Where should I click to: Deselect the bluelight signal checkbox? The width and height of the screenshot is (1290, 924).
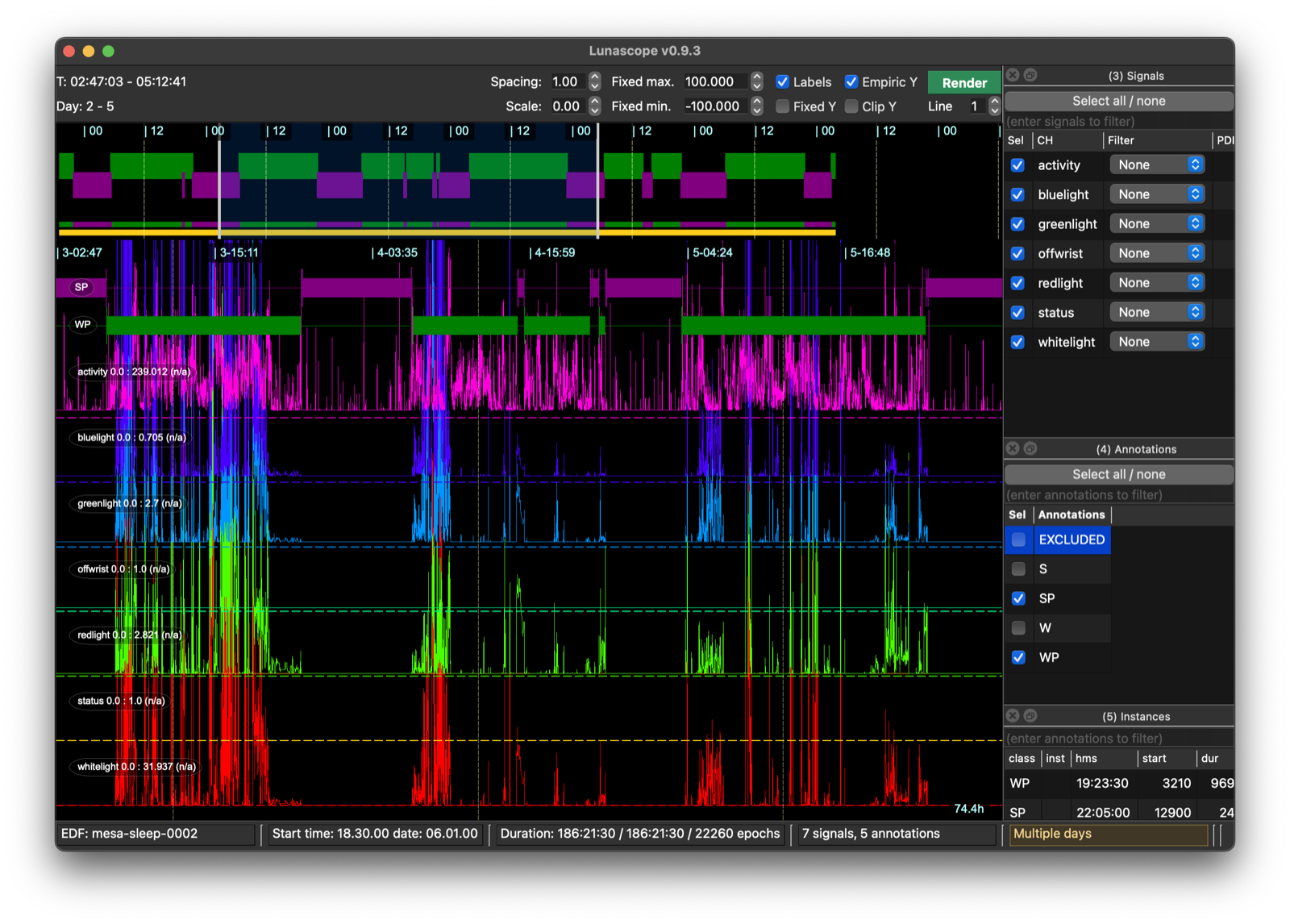[1017, 194]
